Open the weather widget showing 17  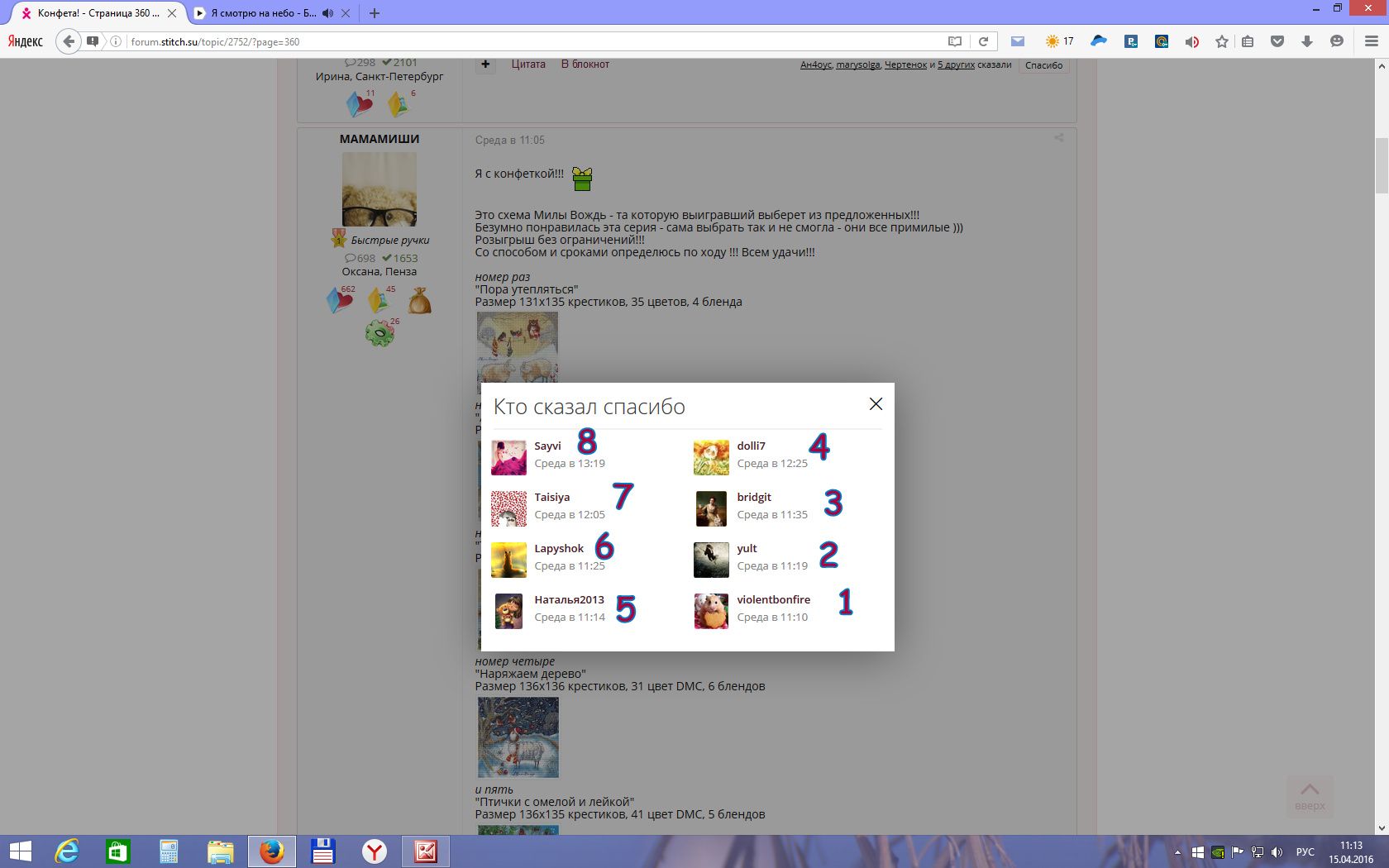click(1059, 41)
